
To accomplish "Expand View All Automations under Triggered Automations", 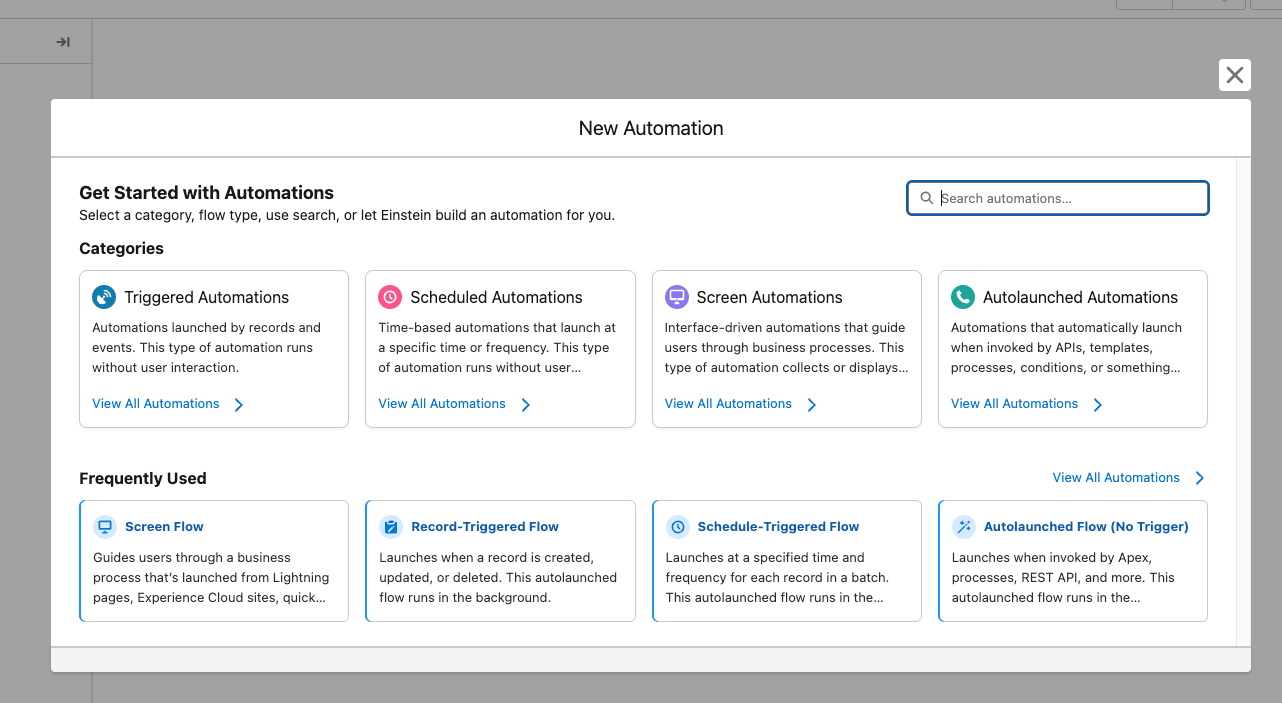I will coord(155,403).
